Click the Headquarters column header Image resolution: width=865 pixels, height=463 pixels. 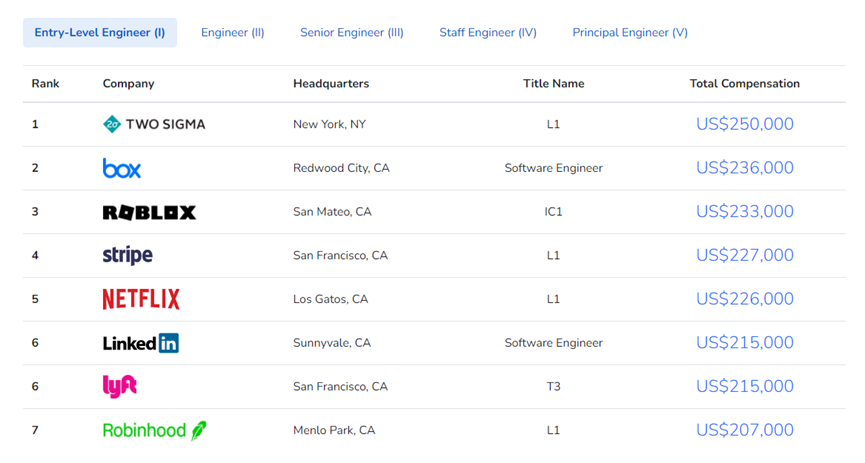tap(331, 84)
